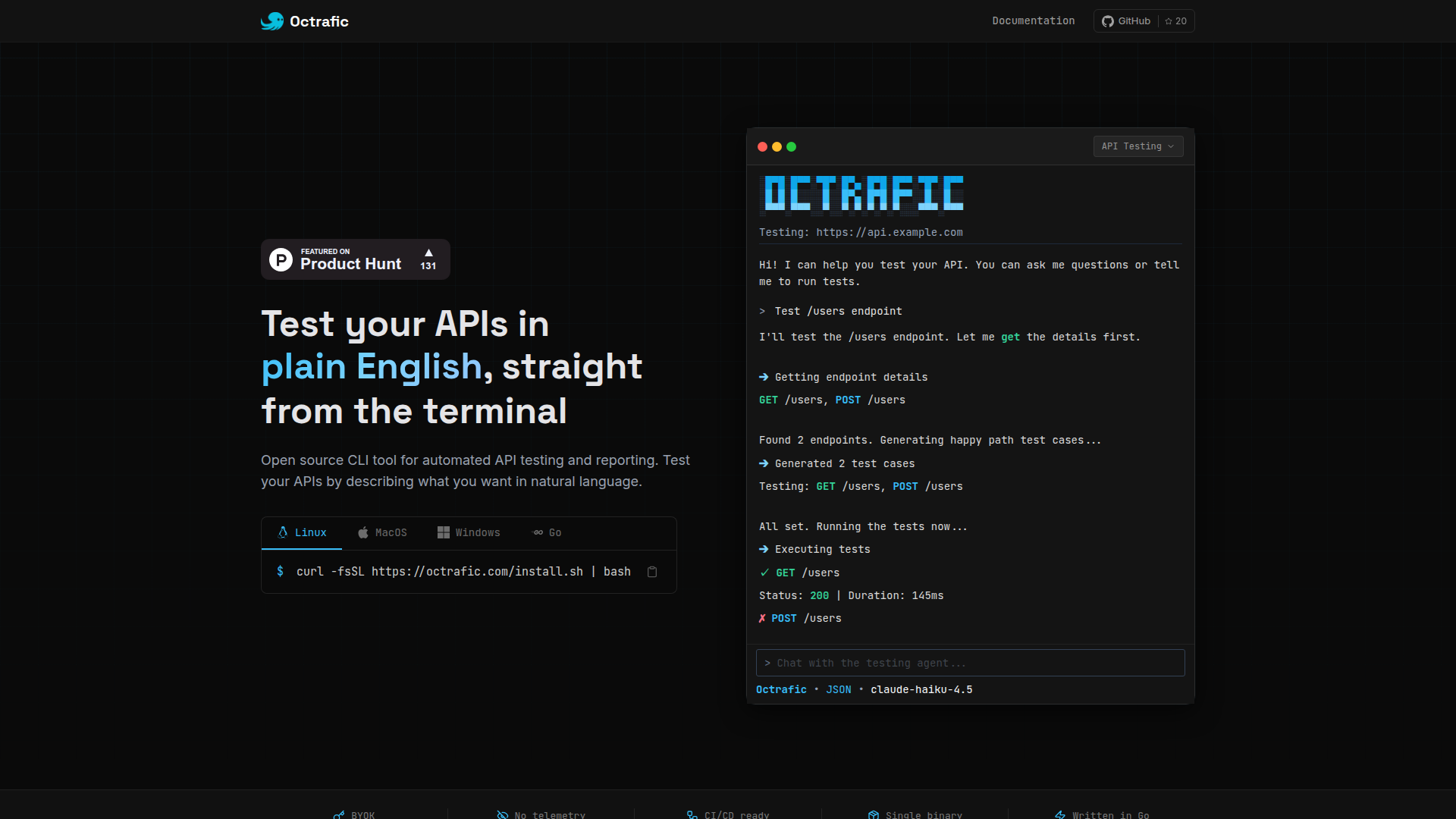
Task: Click the Product Hunt upvote triangle
Action: [428, 253]
